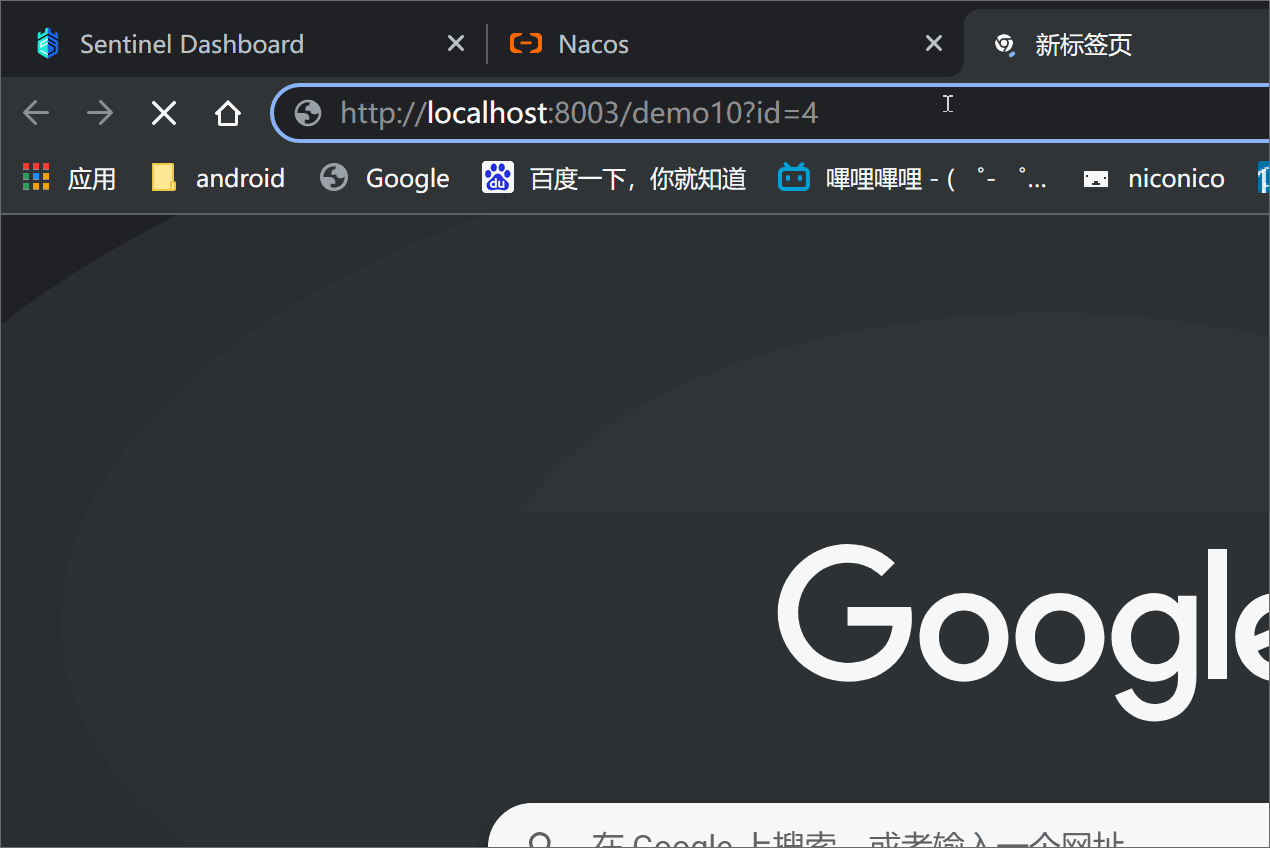Switch to the Sentinel Dashboard tab
This screenshot has width=1270, height=848.
240,44
